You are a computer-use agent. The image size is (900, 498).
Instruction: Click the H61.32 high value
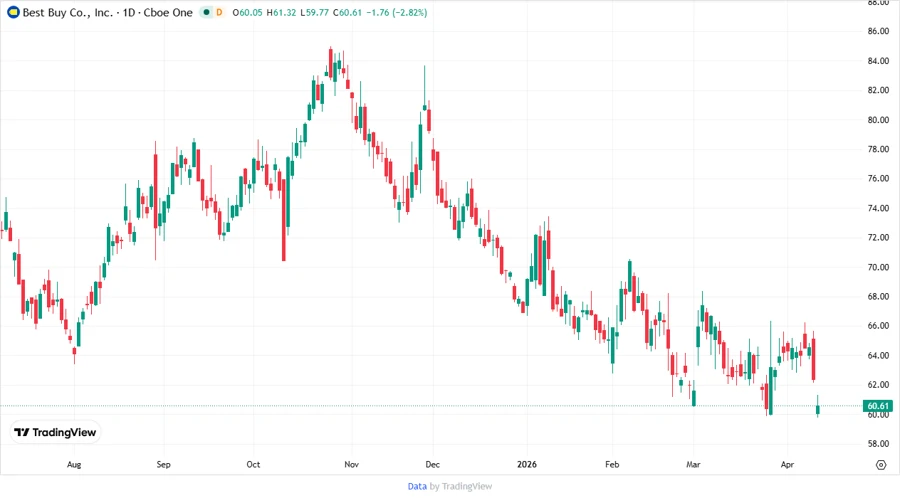point(281,12)
